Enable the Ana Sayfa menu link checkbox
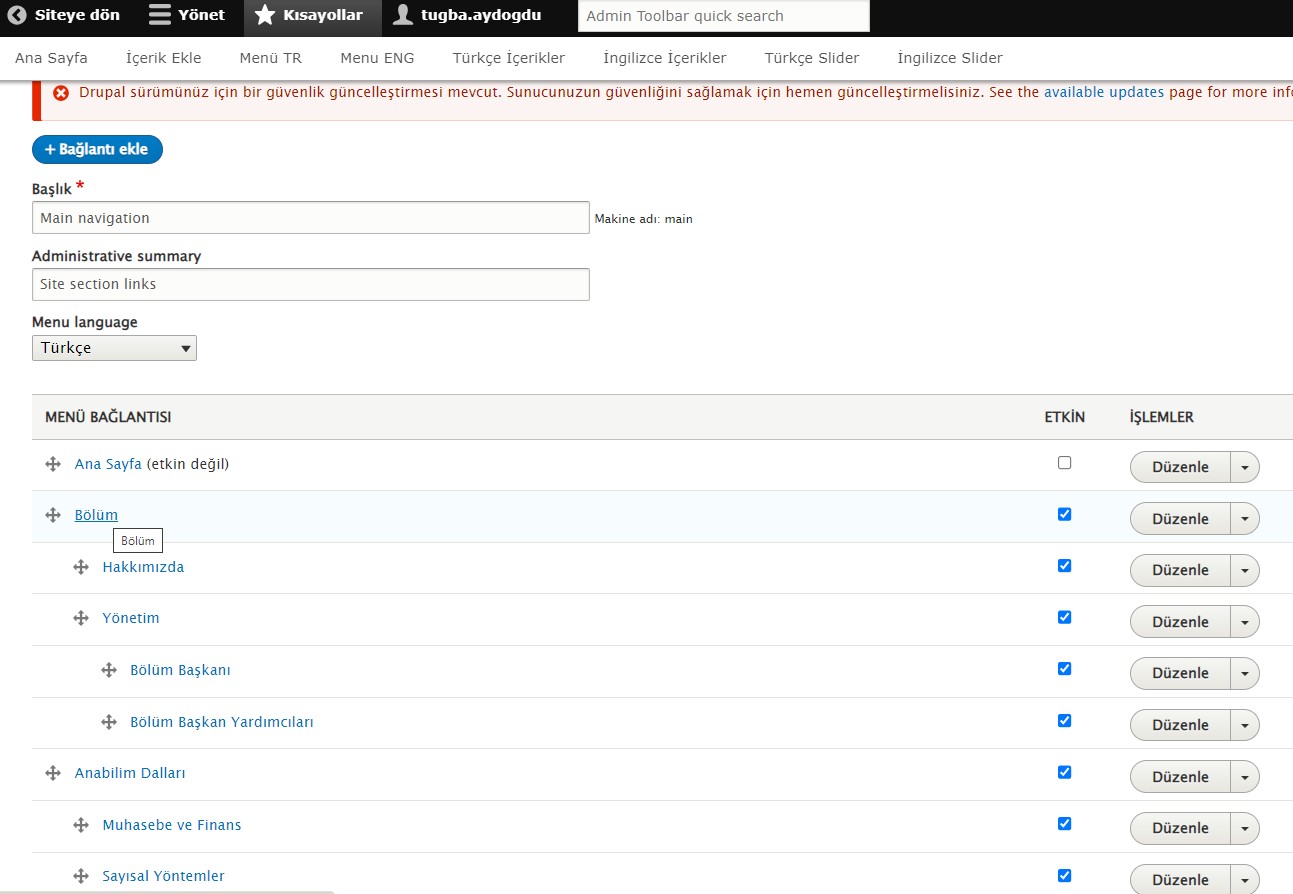The image size is (1293, 894). [x=1064, y=463]
